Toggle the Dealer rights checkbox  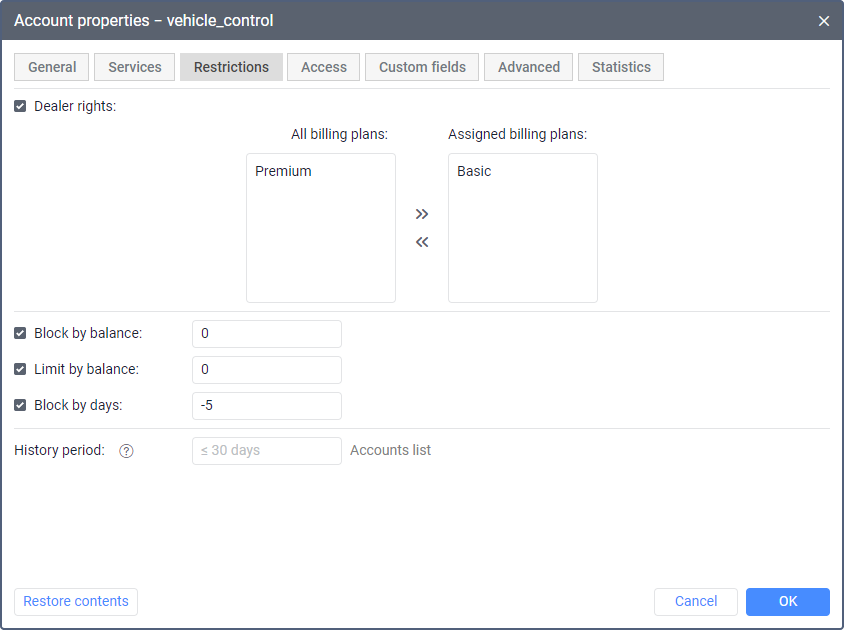(20, 106)
